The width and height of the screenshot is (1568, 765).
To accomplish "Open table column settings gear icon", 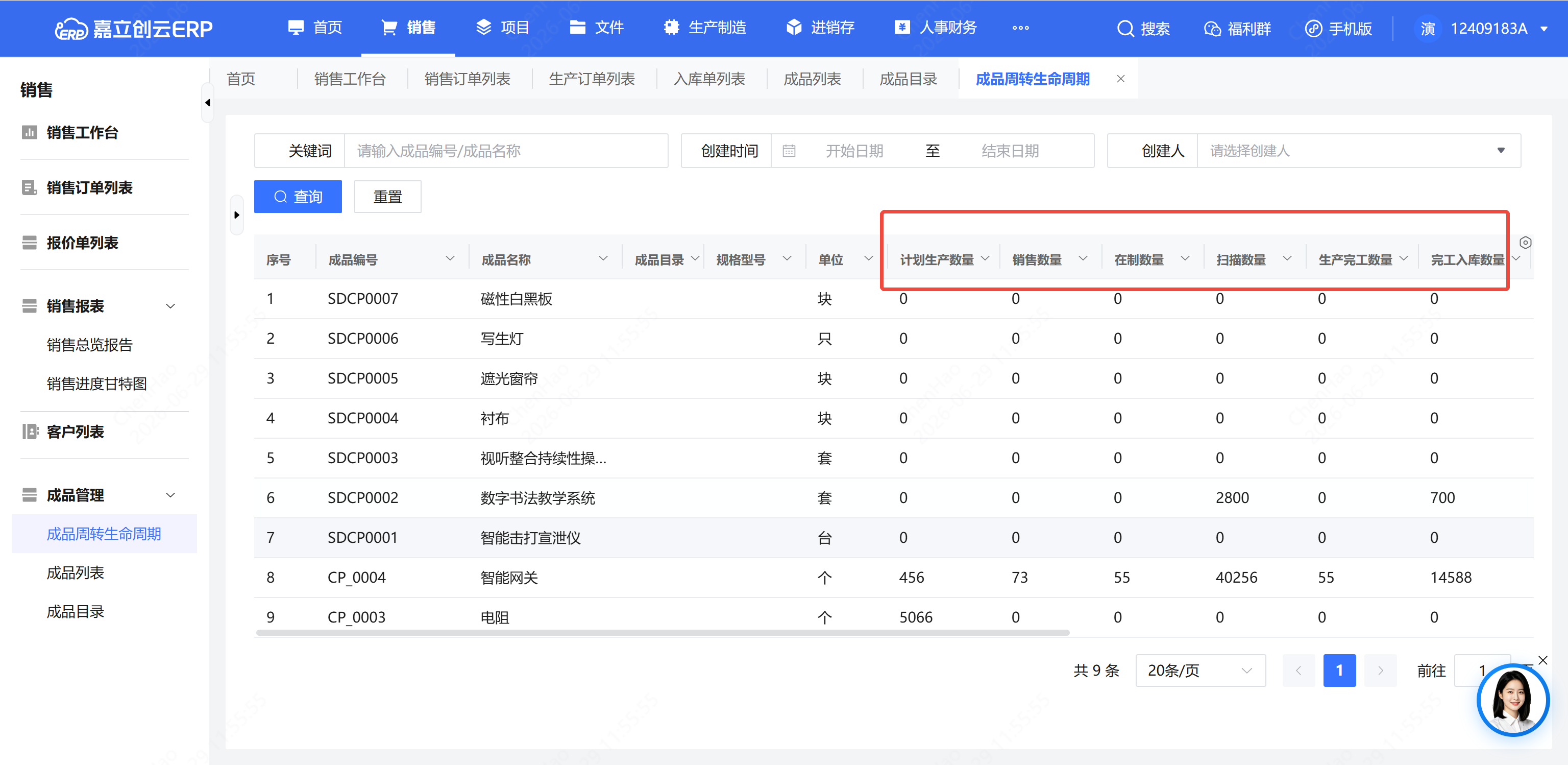I will point(1526,243).
